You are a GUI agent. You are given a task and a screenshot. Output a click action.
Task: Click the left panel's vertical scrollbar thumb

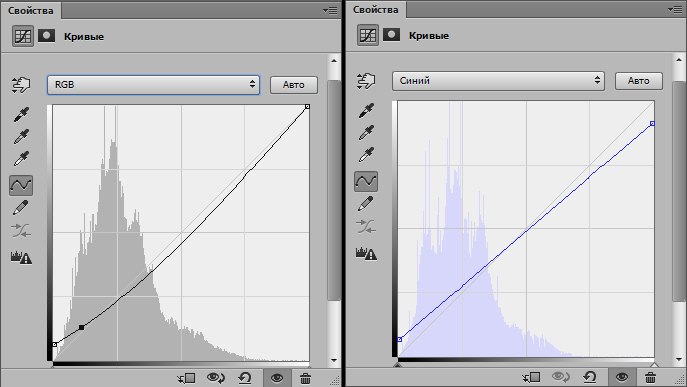pyautogui.click(x=334, y=190)
